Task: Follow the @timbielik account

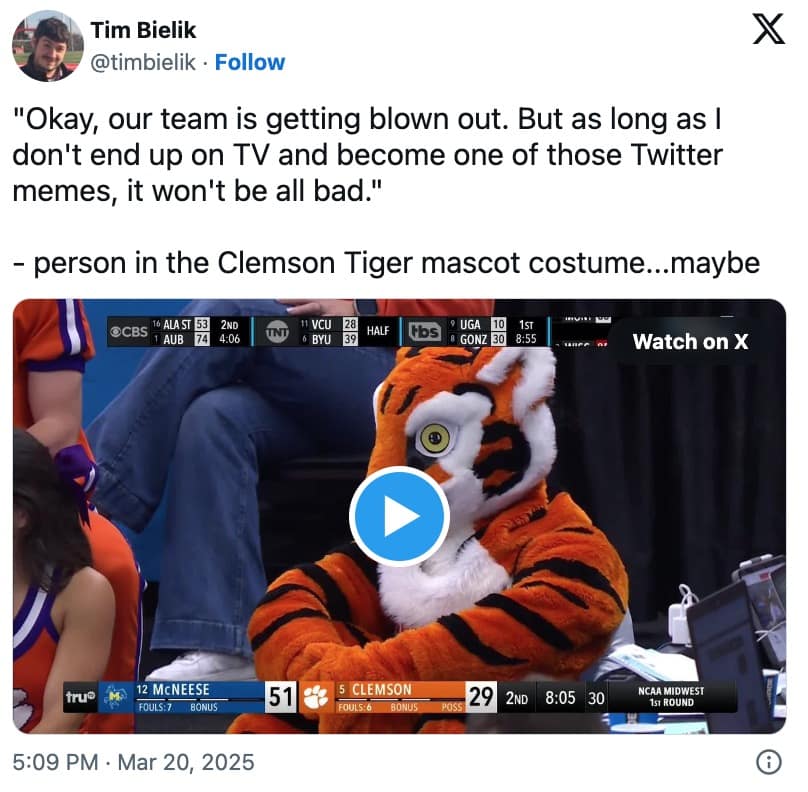Action: (x=250, y=62)
